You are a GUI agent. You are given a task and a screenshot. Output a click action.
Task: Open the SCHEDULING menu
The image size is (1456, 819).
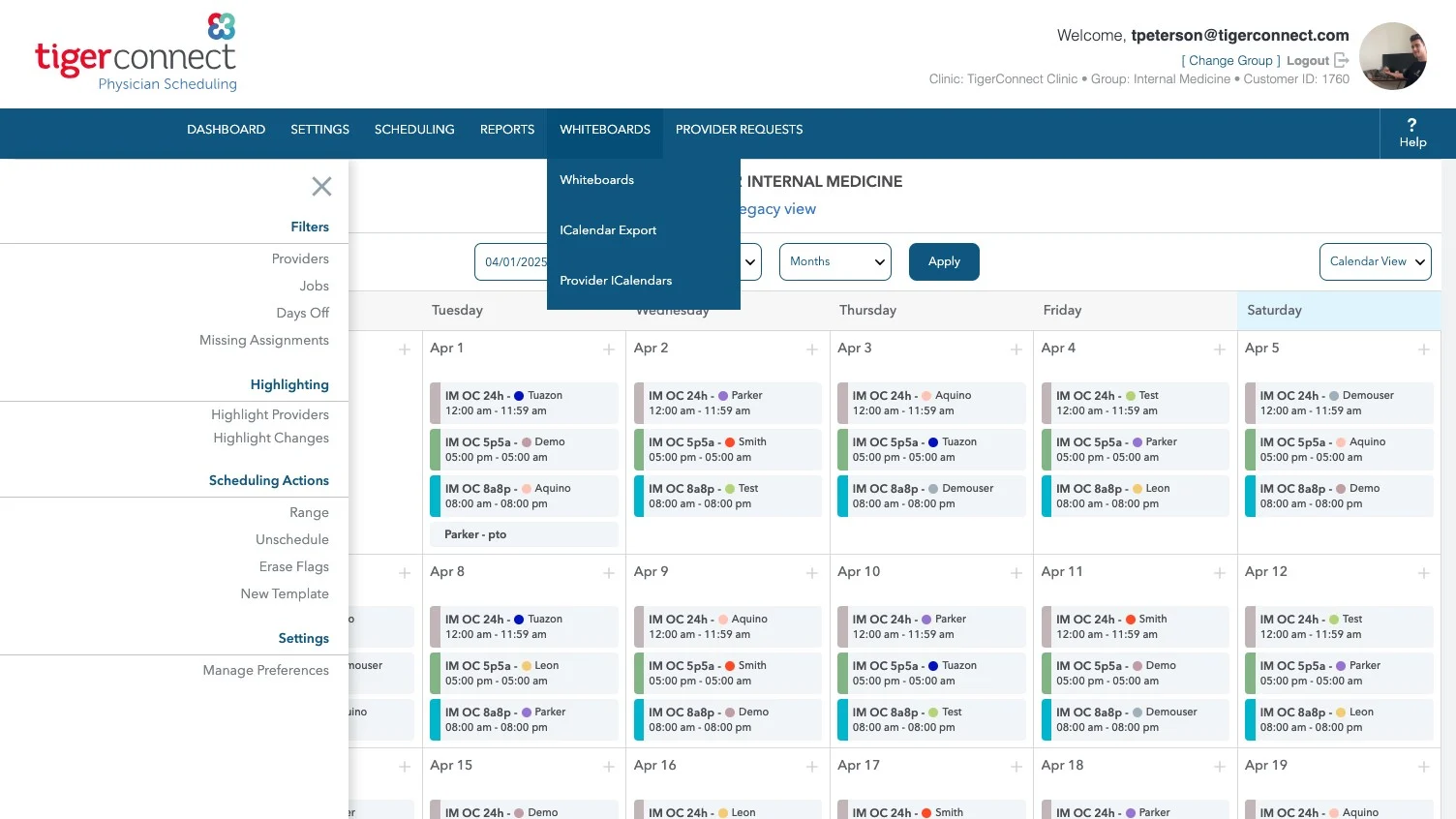click(414, 130)
